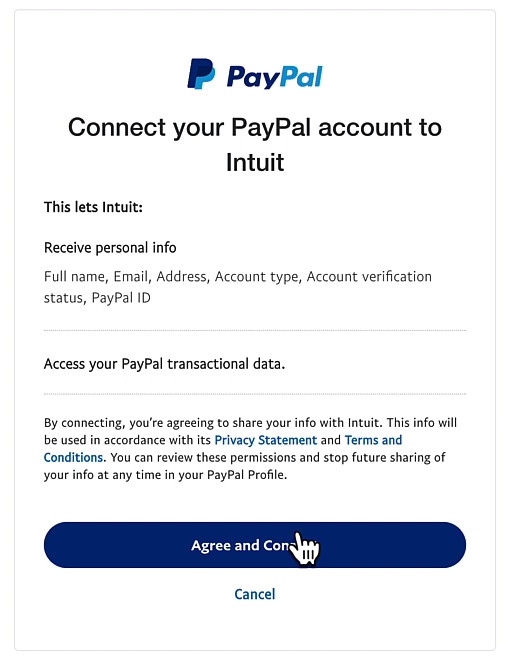
Task: Select the Connect your PayPal account heading
Action: pyautogui.click(x=255, y=144)
